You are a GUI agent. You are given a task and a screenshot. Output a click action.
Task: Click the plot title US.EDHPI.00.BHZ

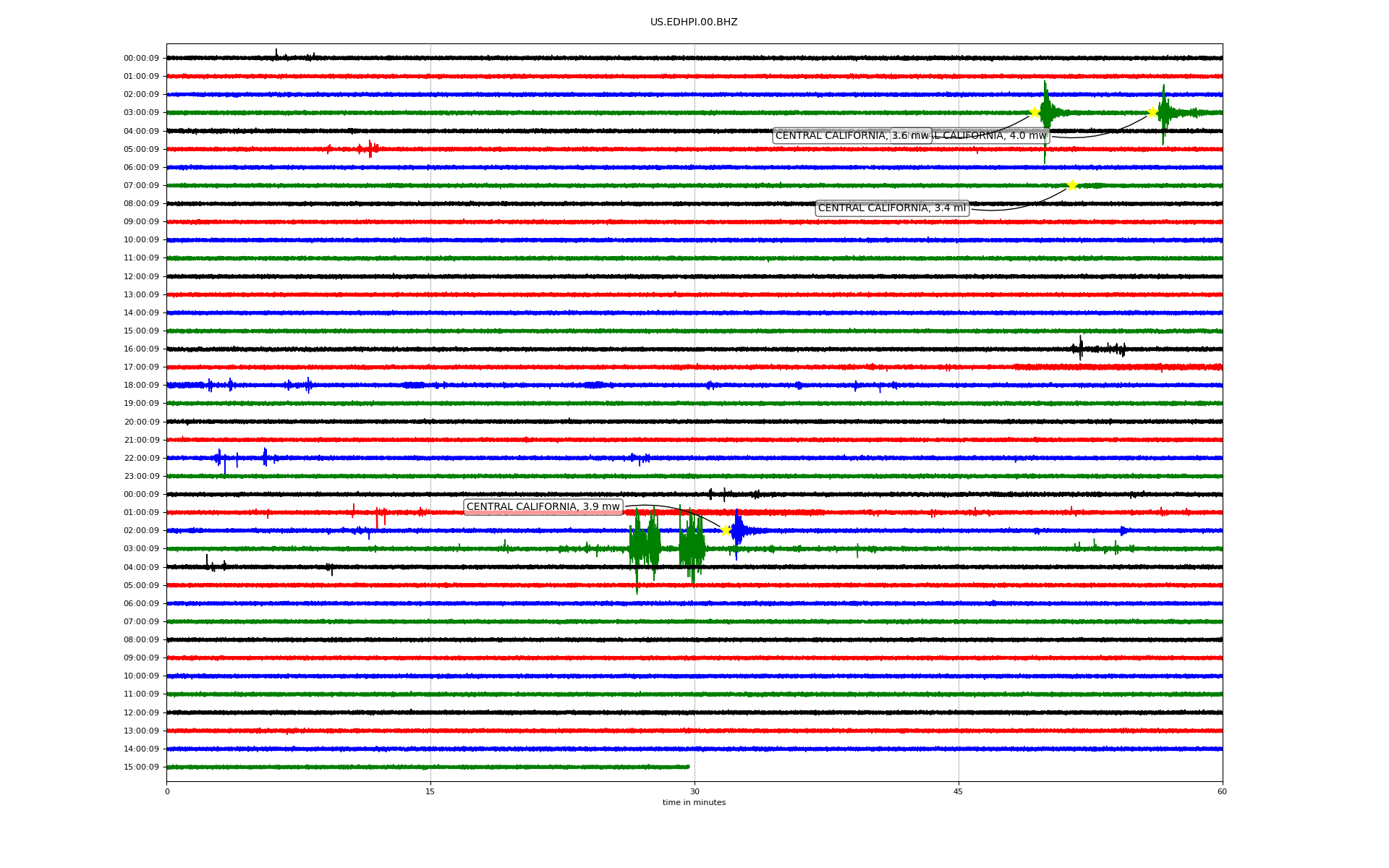pos(694,22)
